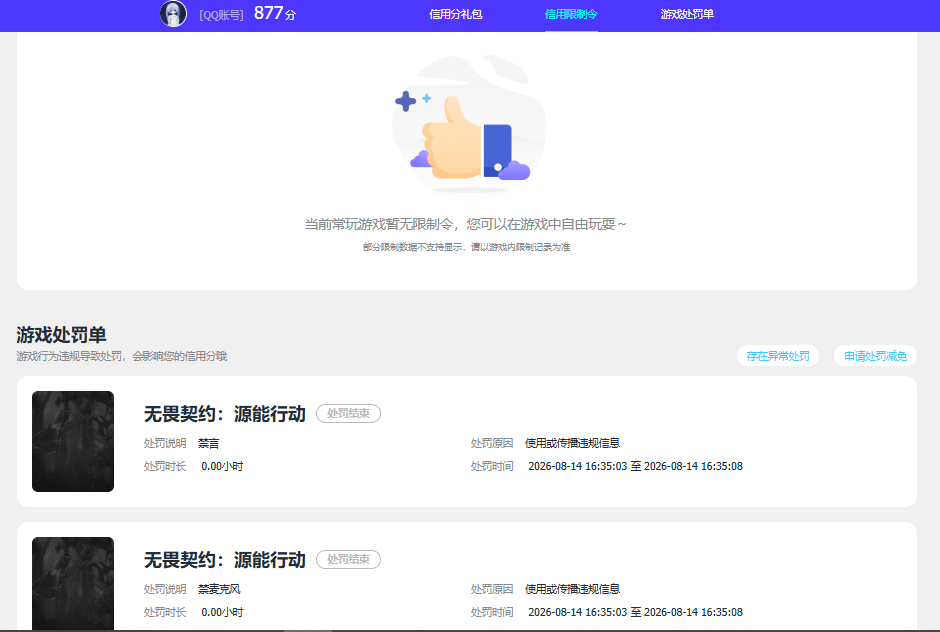Click 使用或传播违规信息 reason on the 禁言 card
Image resolution: width=940 pixels, height=632 pixels.
click(x=573, y=443)
